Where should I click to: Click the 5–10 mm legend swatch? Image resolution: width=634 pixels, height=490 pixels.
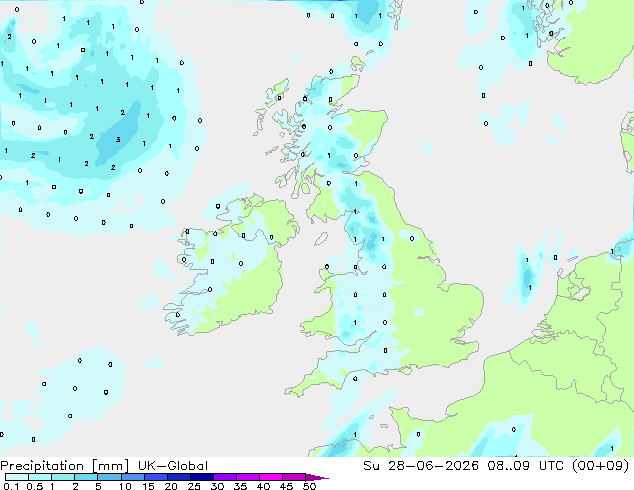pos(109,477)
